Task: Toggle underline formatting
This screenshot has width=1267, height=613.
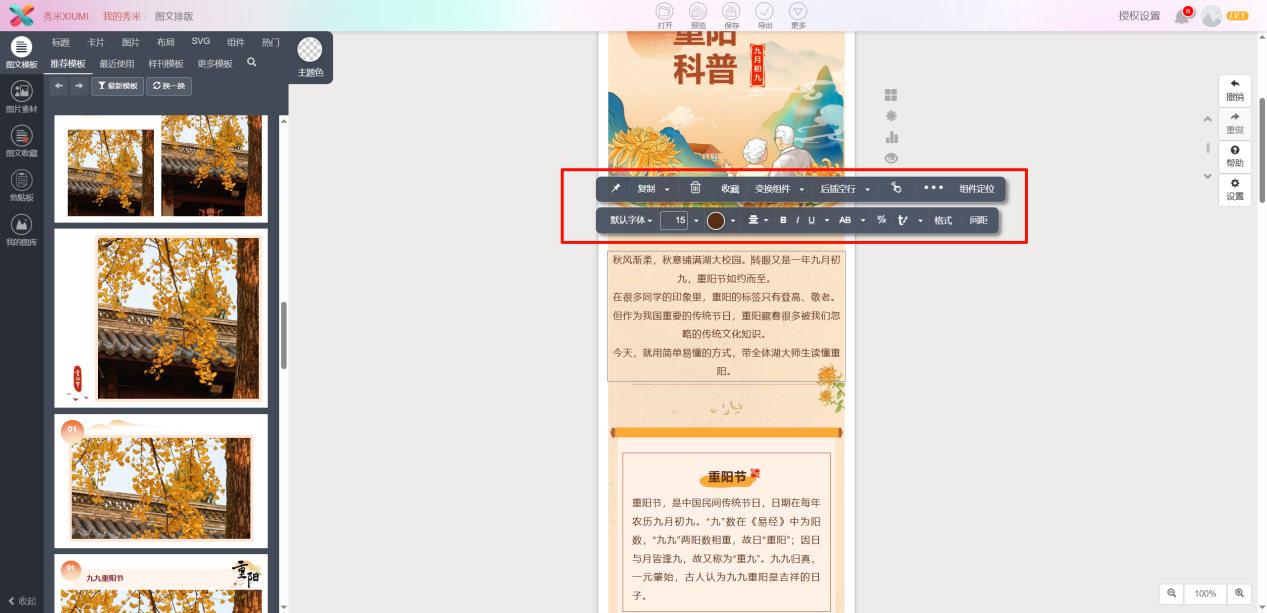Action: point(811,220)
